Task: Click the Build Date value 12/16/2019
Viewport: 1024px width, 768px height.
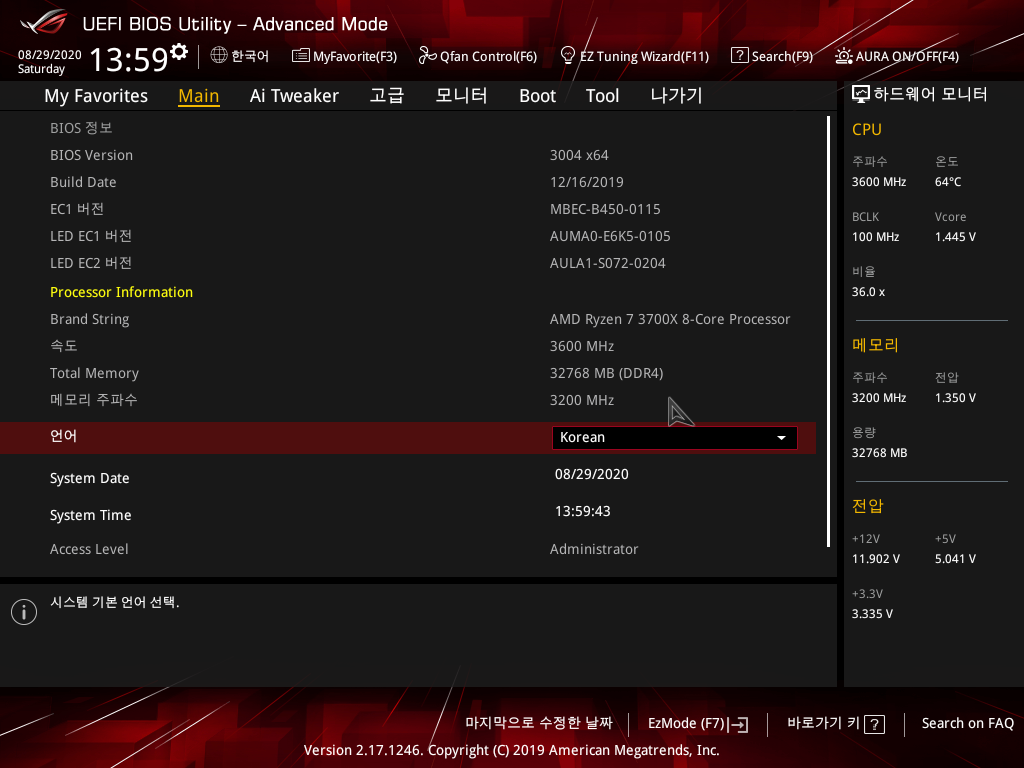Action: click(x=586, y=182)
